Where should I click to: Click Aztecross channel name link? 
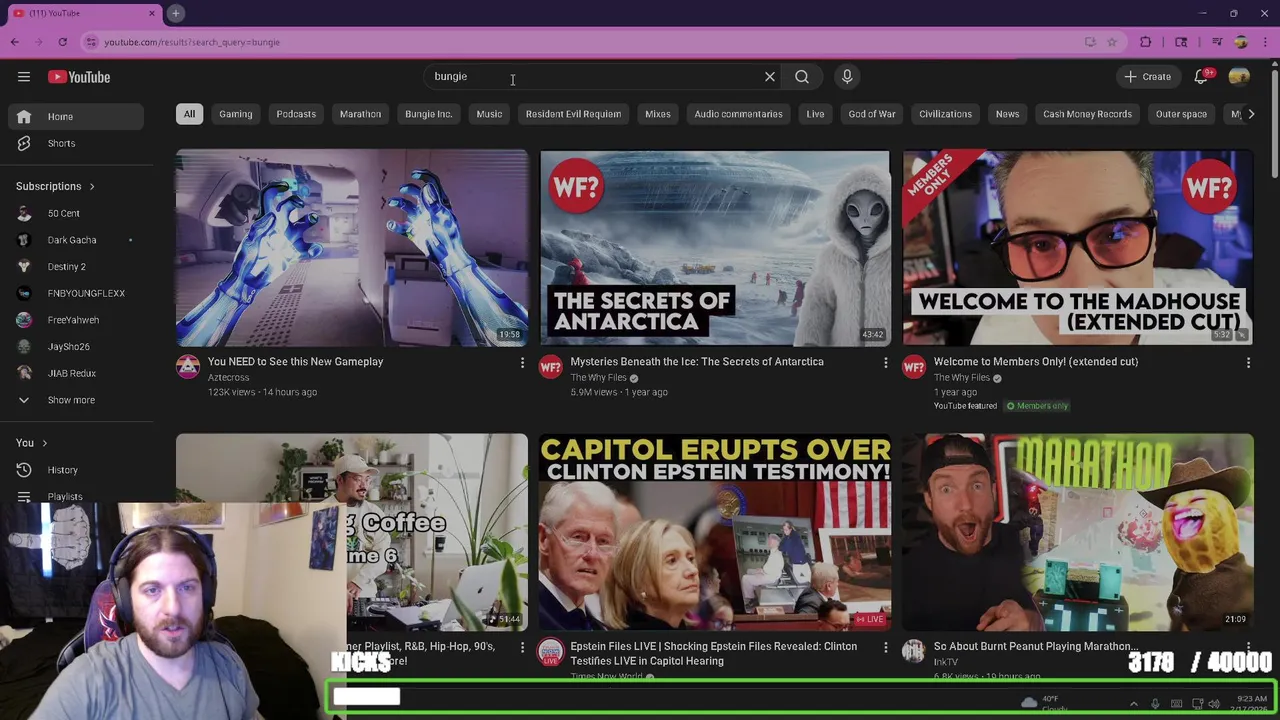point(229,378)
